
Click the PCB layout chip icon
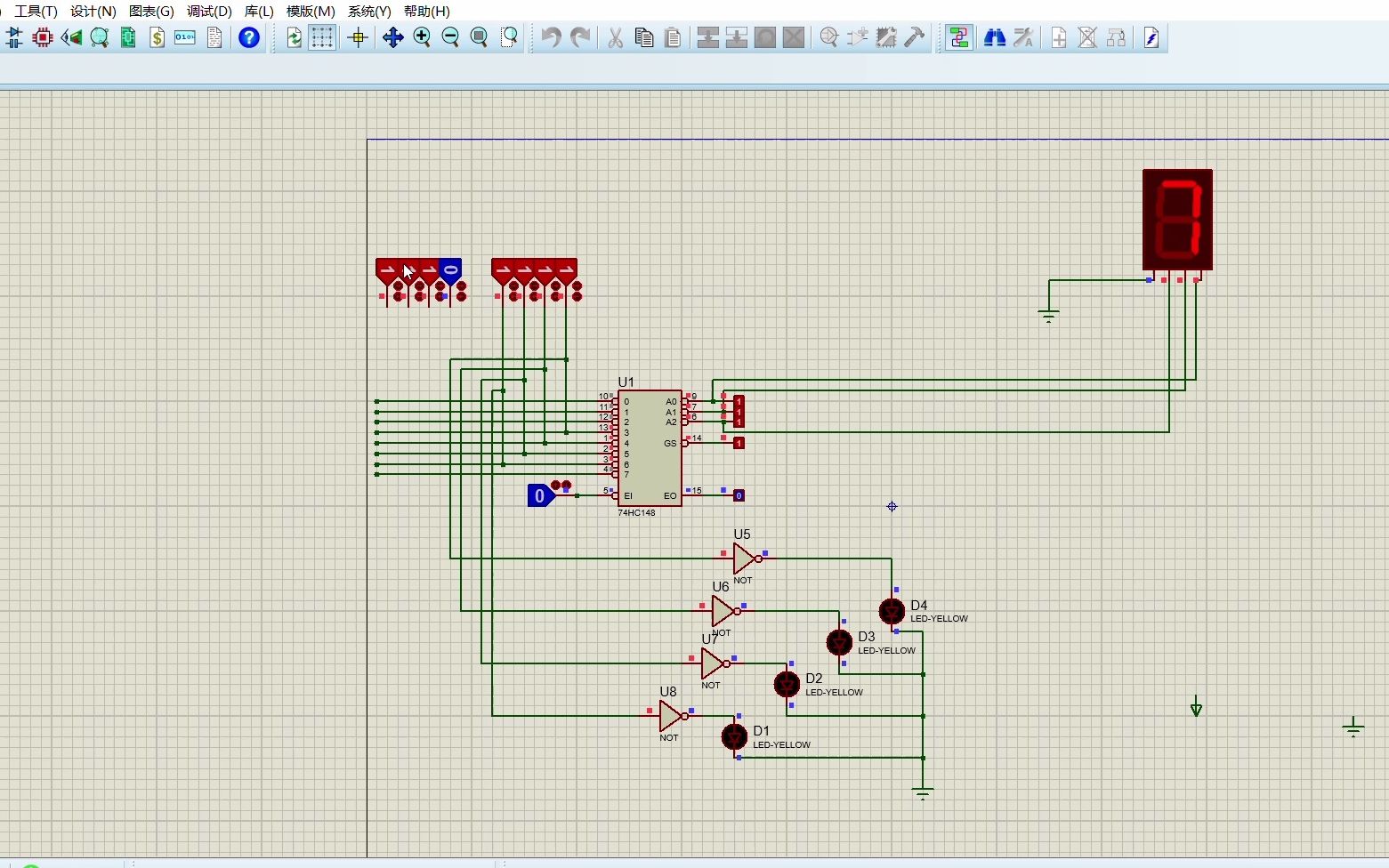point(43,37)
